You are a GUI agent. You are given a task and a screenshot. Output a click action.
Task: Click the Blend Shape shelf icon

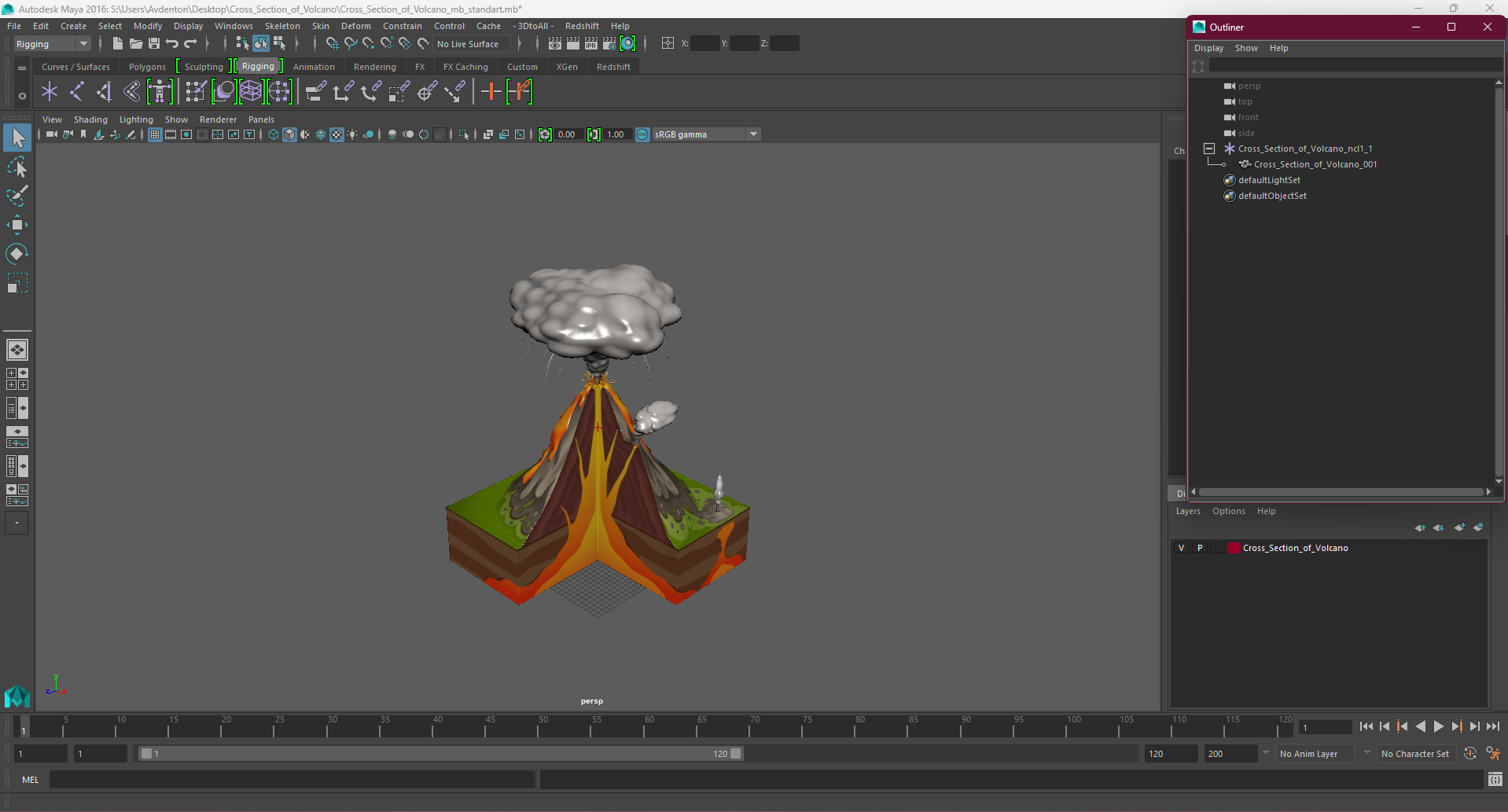(x=223, y=92)
